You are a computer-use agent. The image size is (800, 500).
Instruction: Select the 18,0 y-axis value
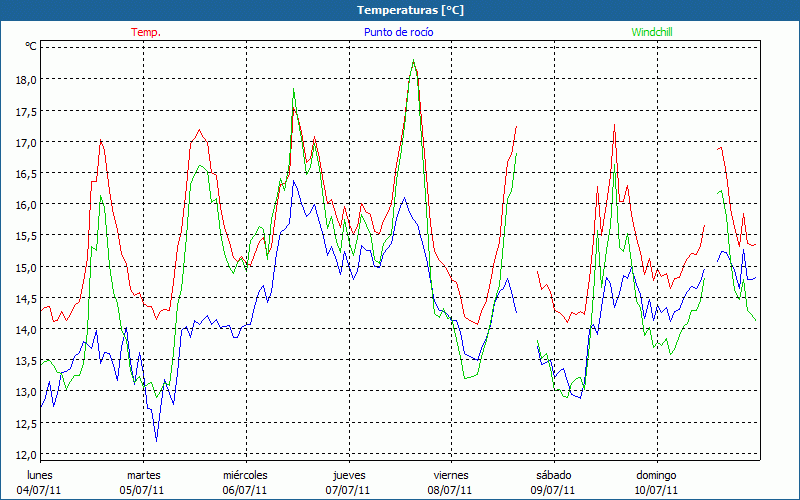[x=25, y=79]
